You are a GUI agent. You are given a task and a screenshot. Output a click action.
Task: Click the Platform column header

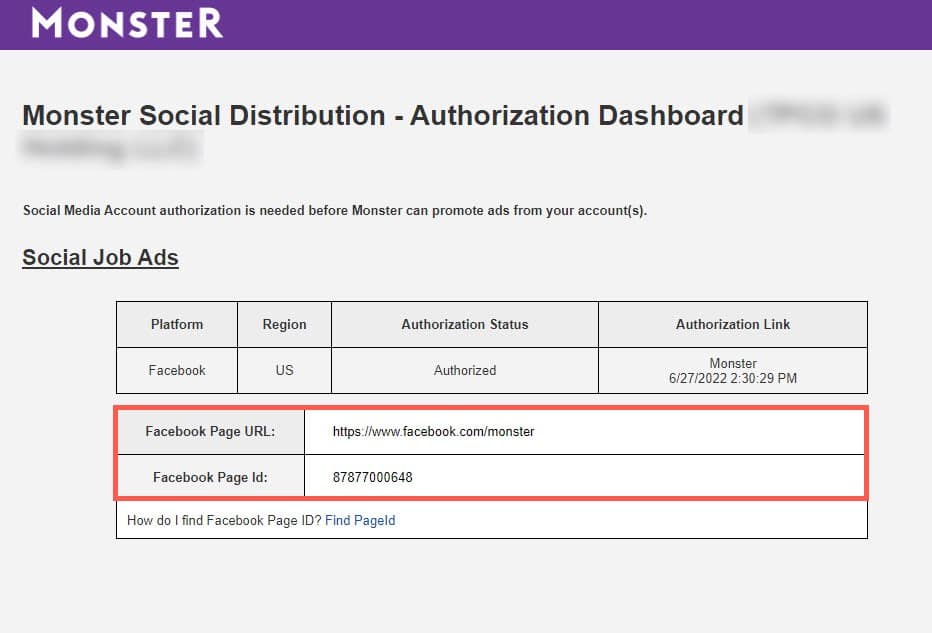point(177,325)
